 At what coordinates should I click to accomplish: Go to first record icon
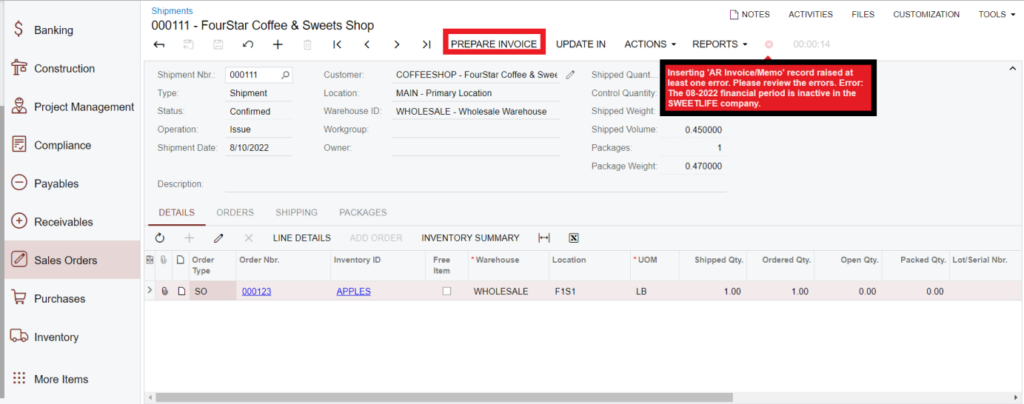[x=337, y=44]
